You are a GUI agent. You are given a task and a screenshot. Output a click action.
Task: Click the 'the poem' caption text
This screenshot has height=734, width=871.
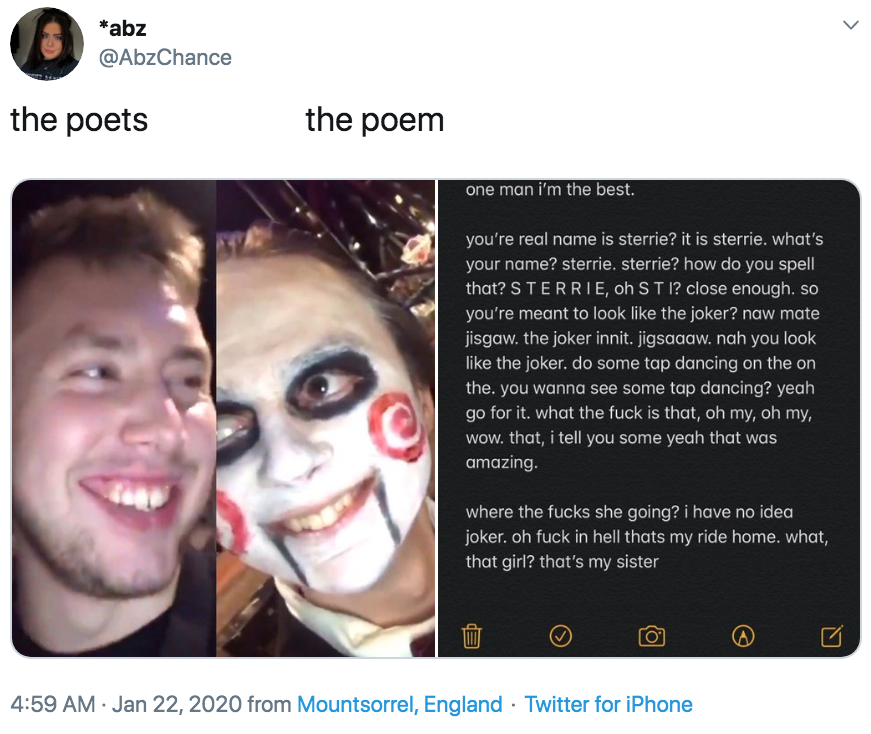pyautogui.click(x=374, y=120)
